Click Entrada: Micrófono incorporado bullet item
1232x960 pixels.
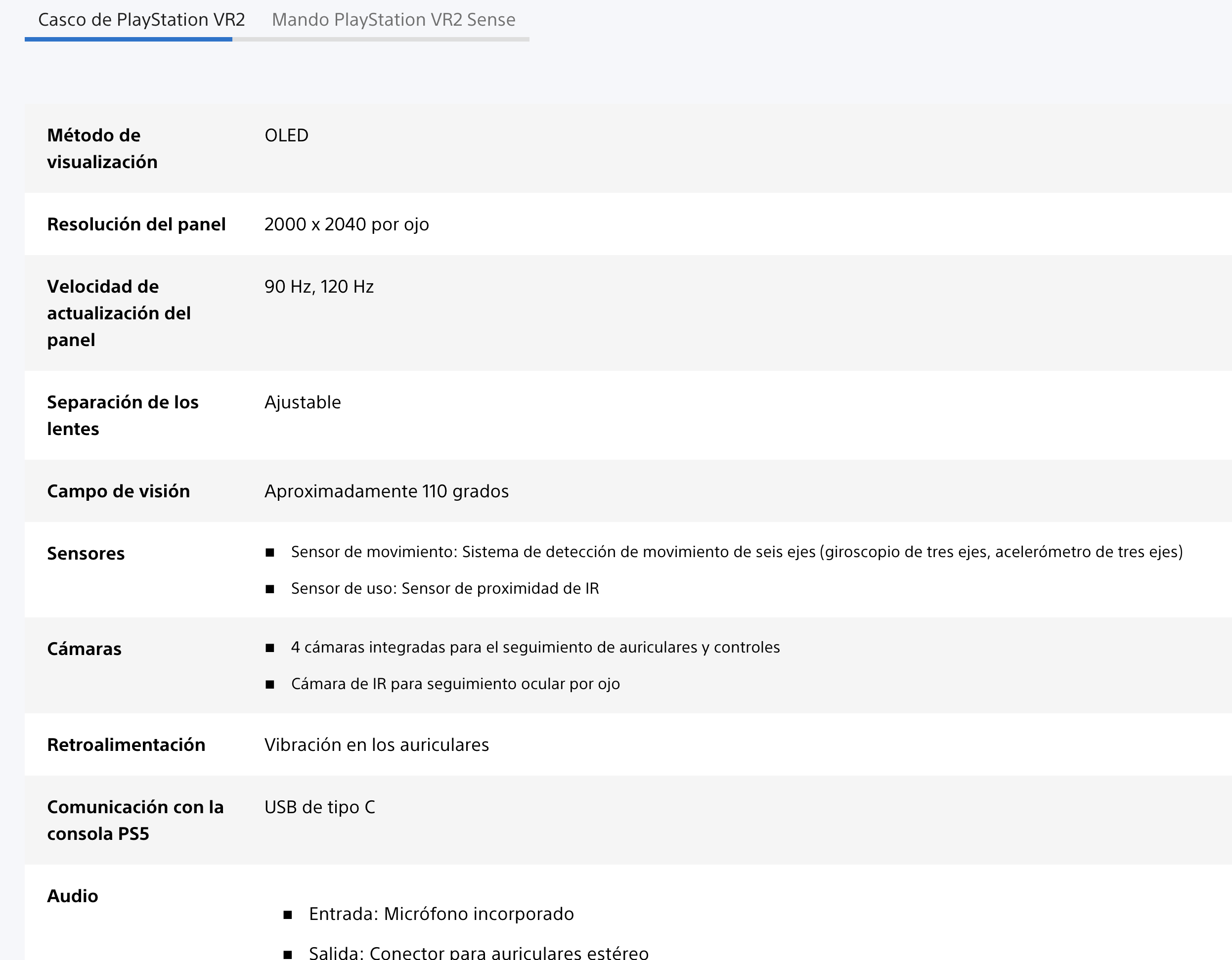coord(440,914)
